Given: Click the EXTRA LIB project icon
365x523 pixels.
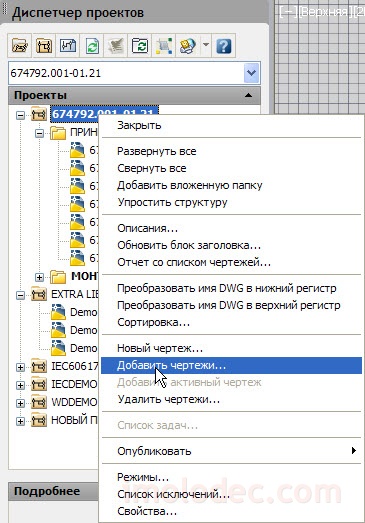Looking at the screenshot, I should pyautogui.click(x=39, y=294).
